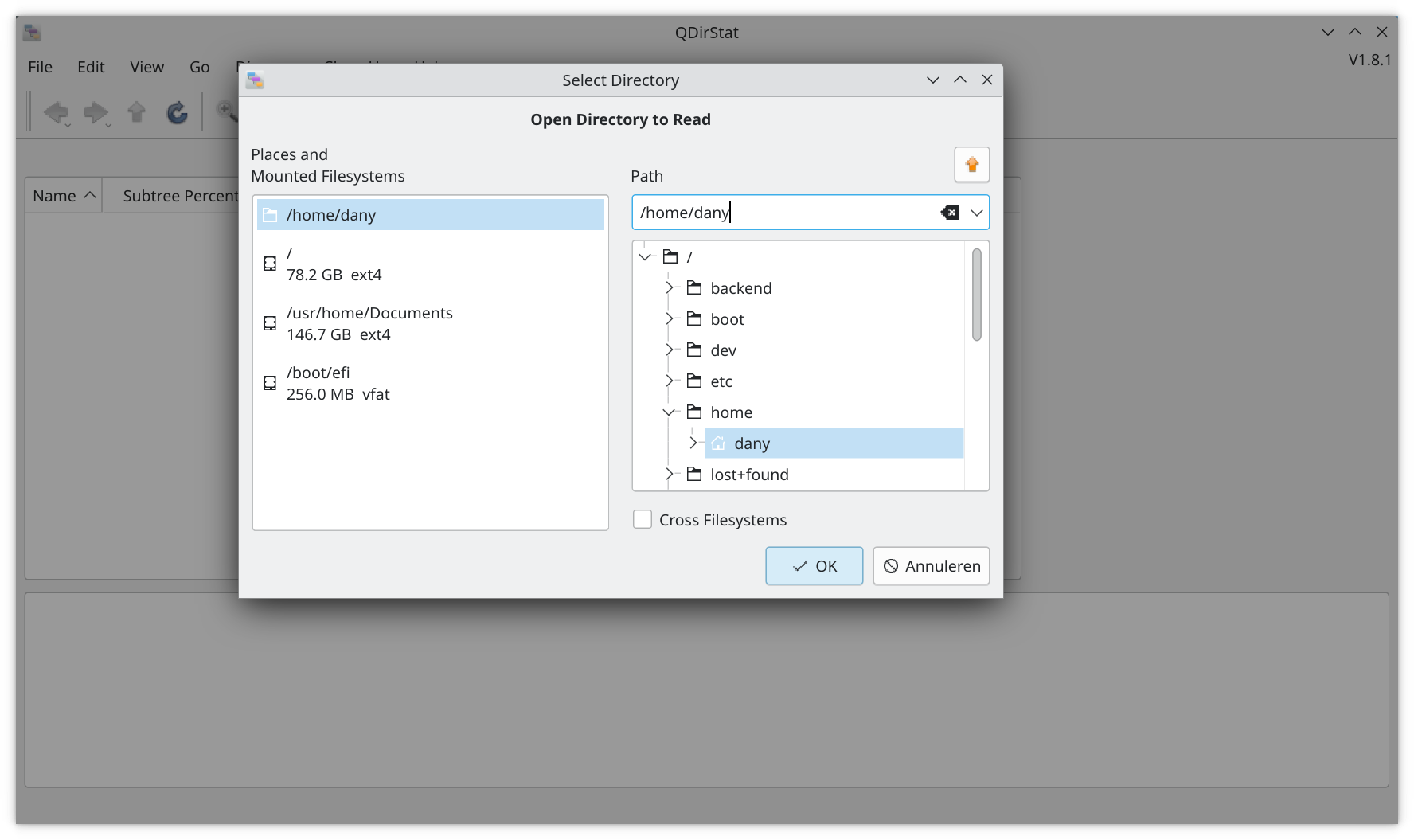Image resolution: width=1414 pixels, height=840 pixels.
Task: Select the home folder in tree
Action: pos(731,412)
